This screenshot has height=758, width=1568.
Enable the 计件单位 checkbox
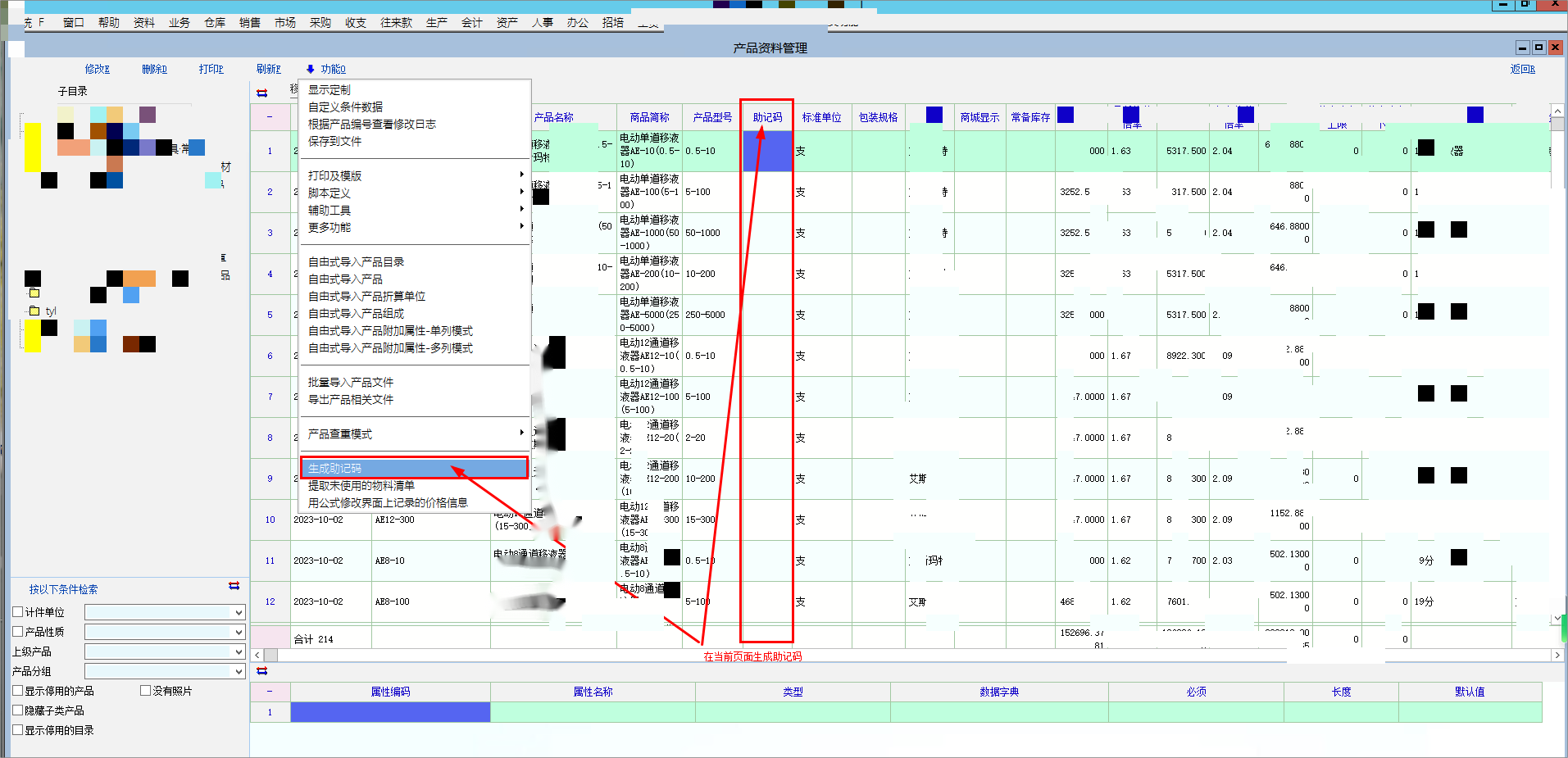tap(18, 612)
